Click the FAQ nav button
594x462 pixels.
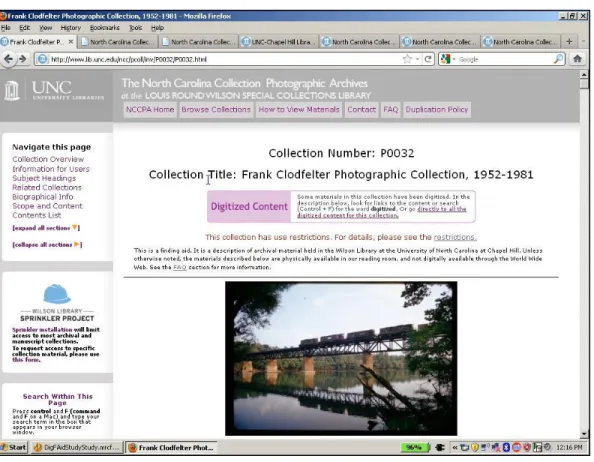click(391, 109)
